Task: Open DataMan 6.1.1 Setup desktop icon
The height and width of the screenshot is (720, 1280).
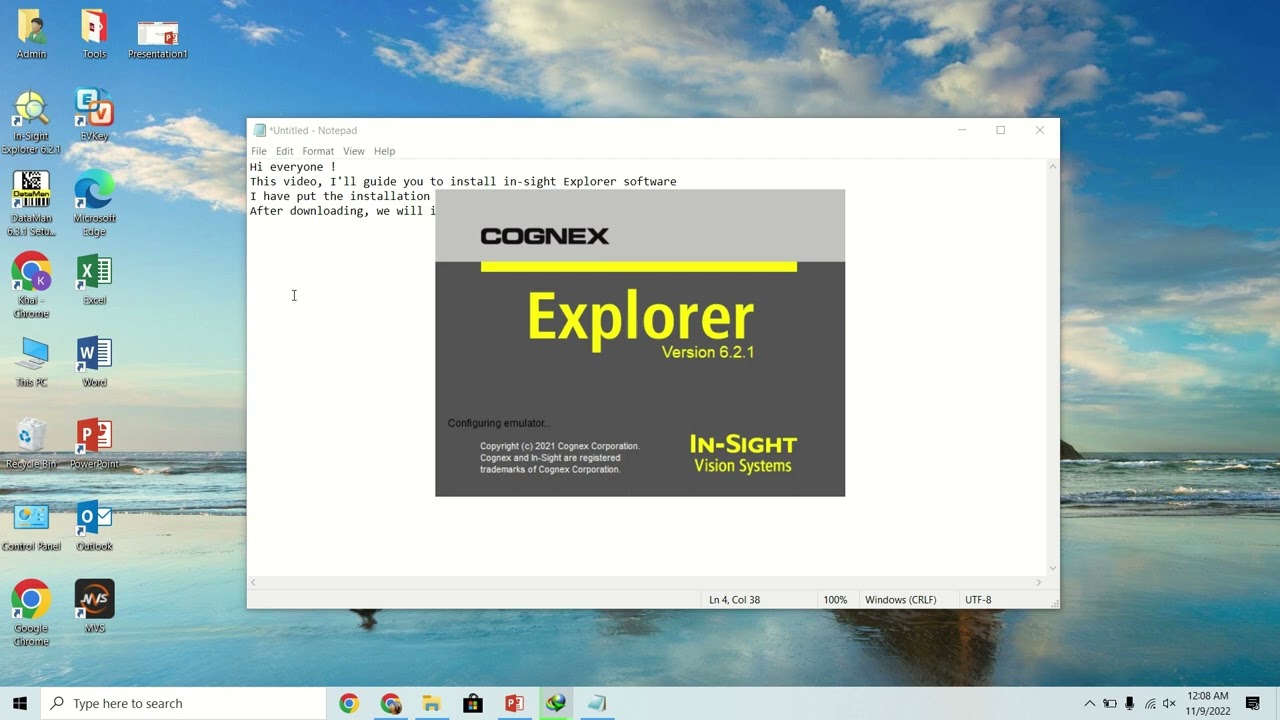Action: coord(31,205)
